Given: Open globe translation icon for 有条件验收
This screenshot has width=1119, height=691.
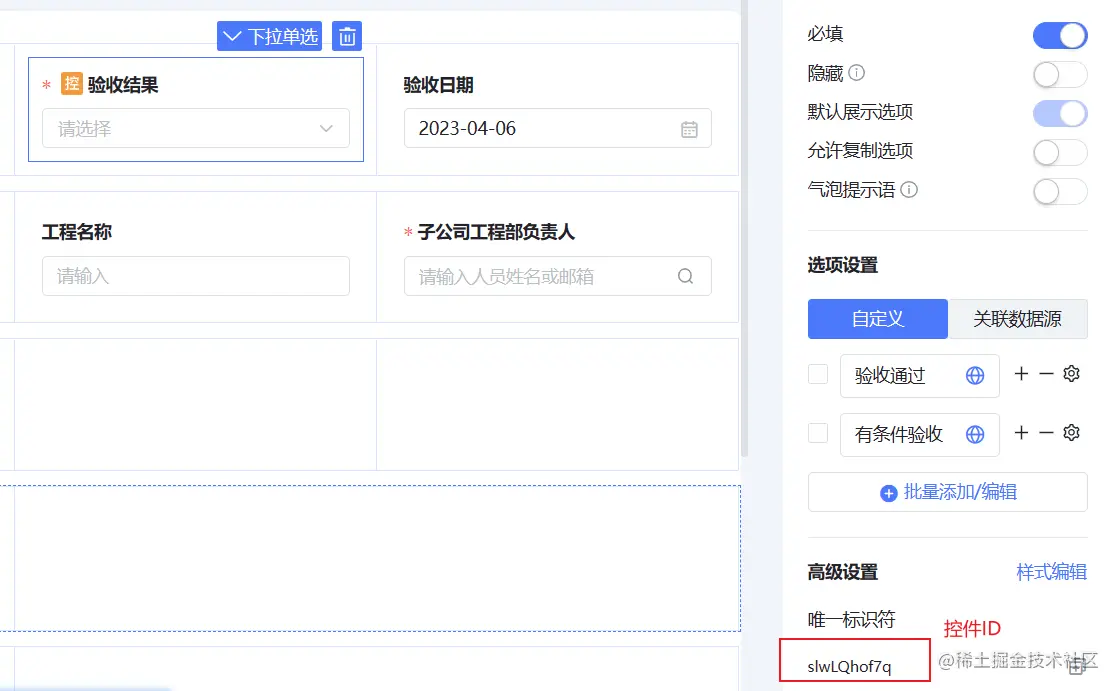Looking at the screenshot, I should [975, 434].
